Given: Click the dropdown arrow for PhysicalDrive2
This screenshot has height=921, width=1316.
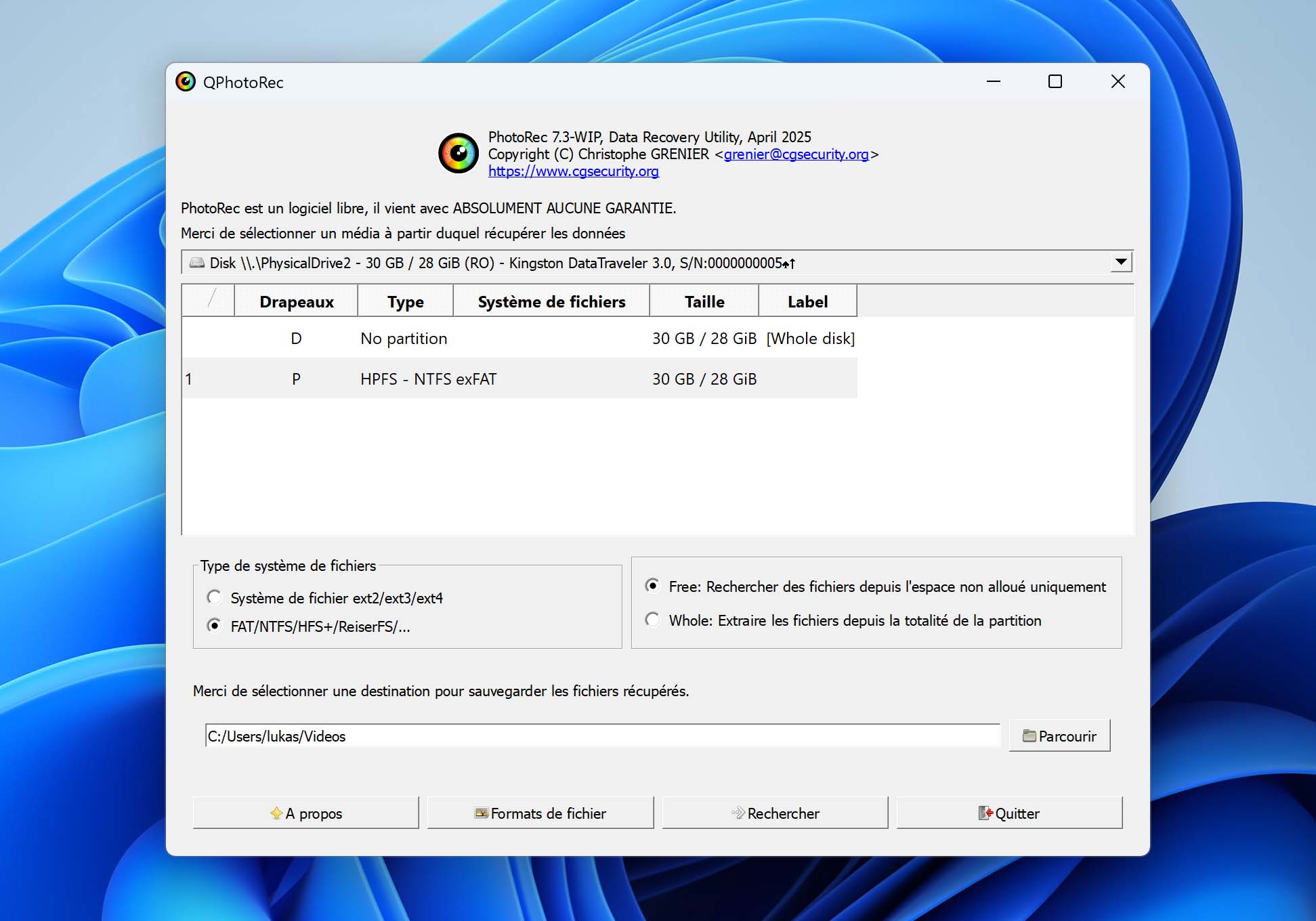Looking at the screenshot, I should 1121,262.
